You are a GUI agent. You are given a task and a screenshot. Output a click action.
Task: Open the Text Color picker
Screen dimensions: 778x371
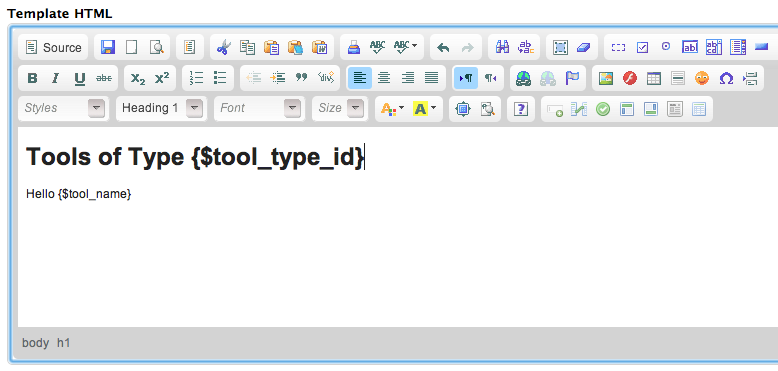392,109
